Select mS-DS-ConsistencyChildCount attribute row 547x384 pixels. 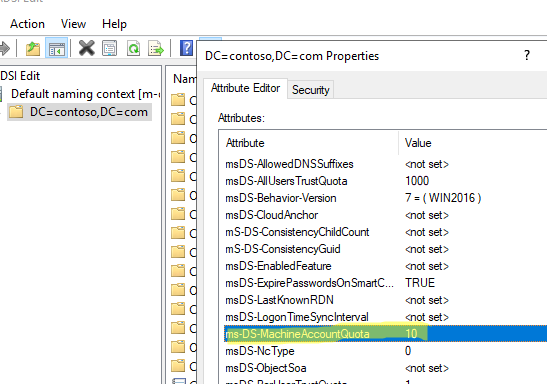[x=386, y=232]
